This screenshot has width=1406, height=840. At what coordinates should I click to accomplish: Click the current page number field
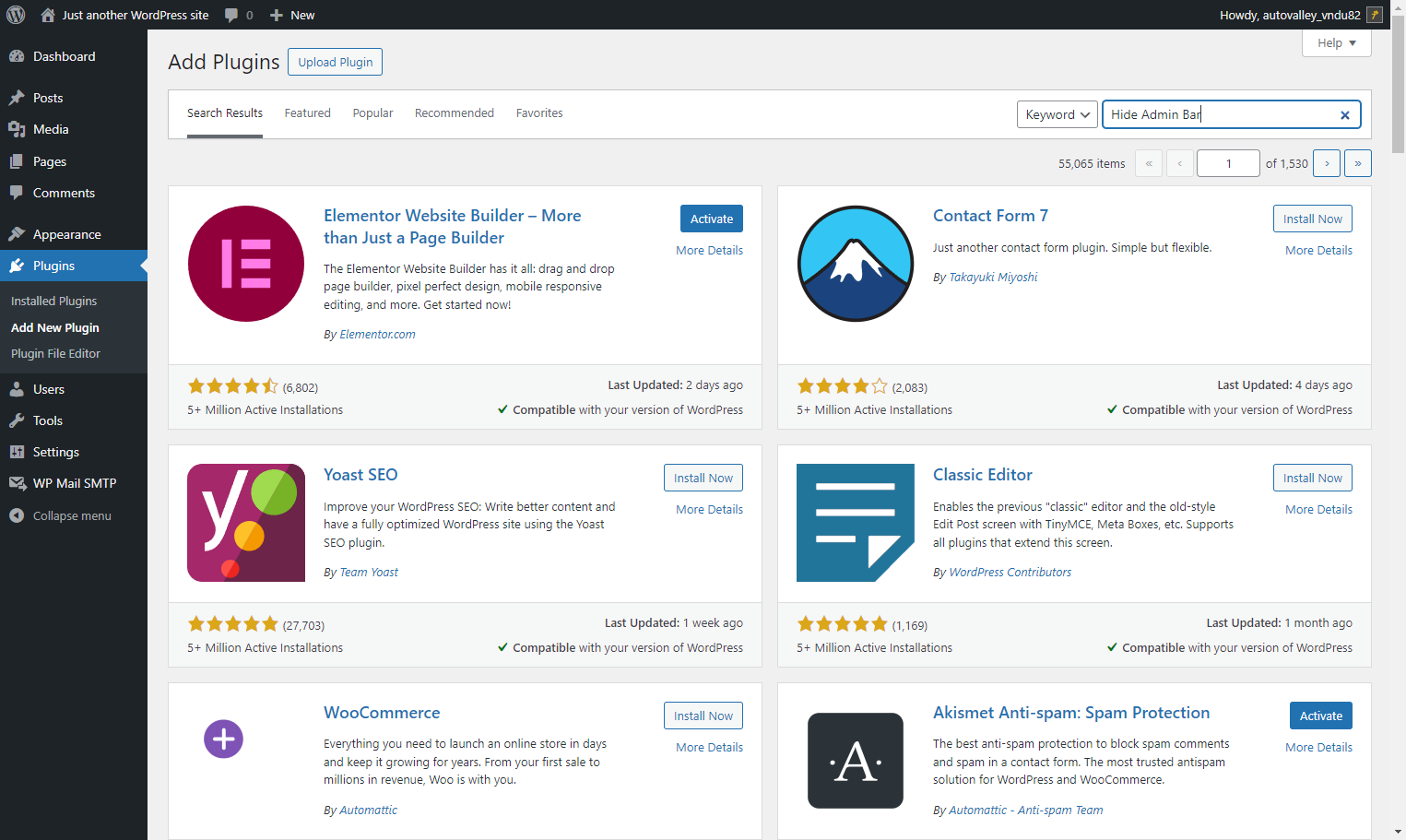(1228, 163)
